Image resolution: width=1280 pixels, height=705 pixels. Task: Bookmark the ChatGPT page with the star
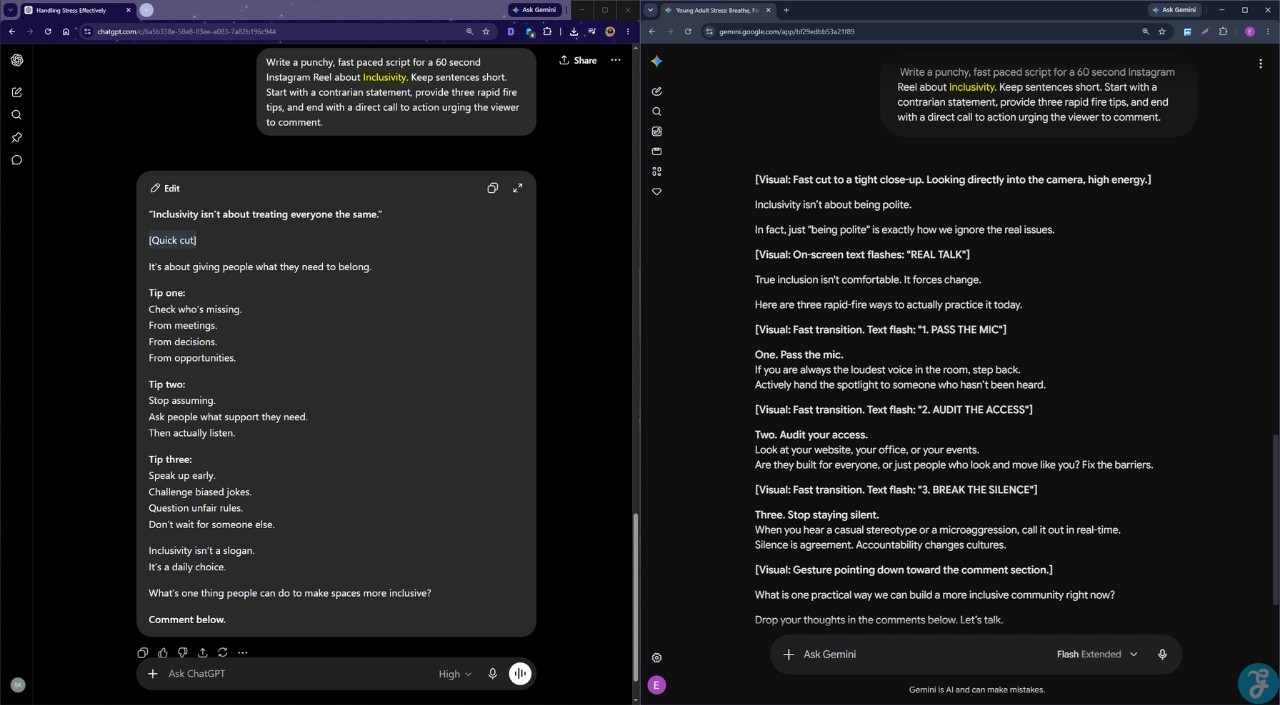click(486, 31)
